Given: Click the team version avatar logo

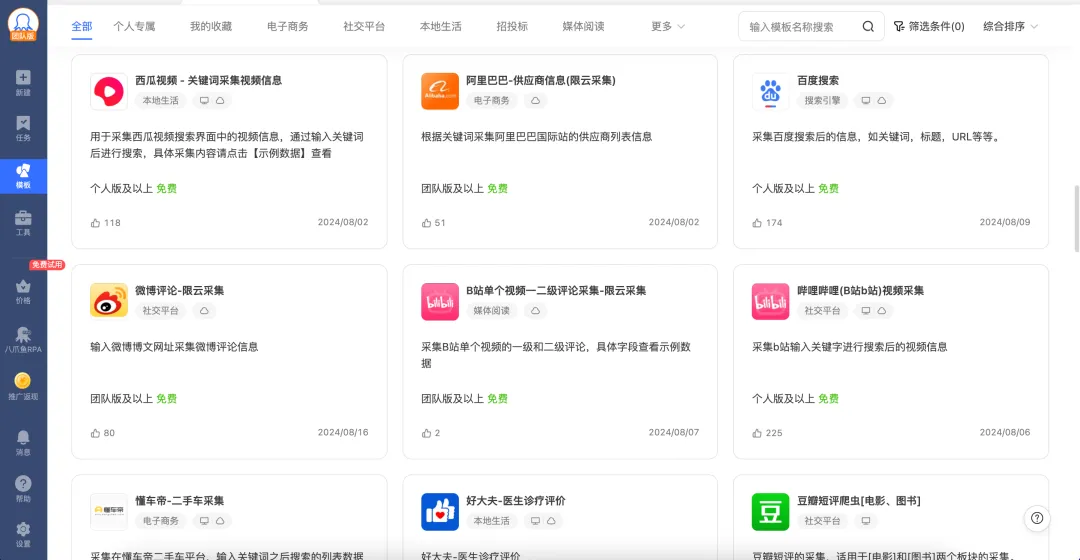Looking at the screenshot, I should pyautogui.click(x=23, y=24).
